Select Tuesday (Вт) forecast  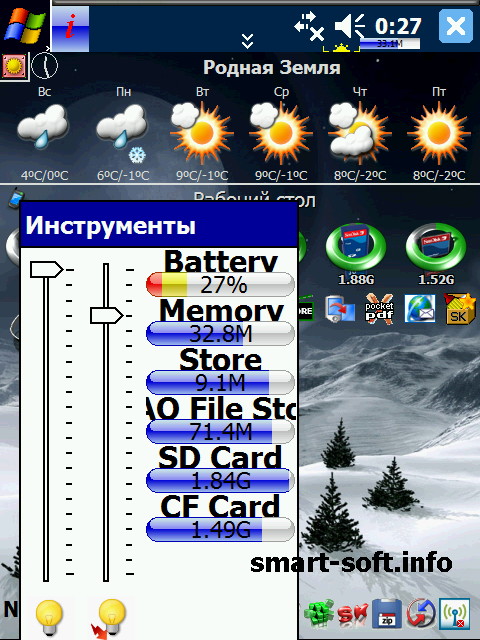[202, 135]
